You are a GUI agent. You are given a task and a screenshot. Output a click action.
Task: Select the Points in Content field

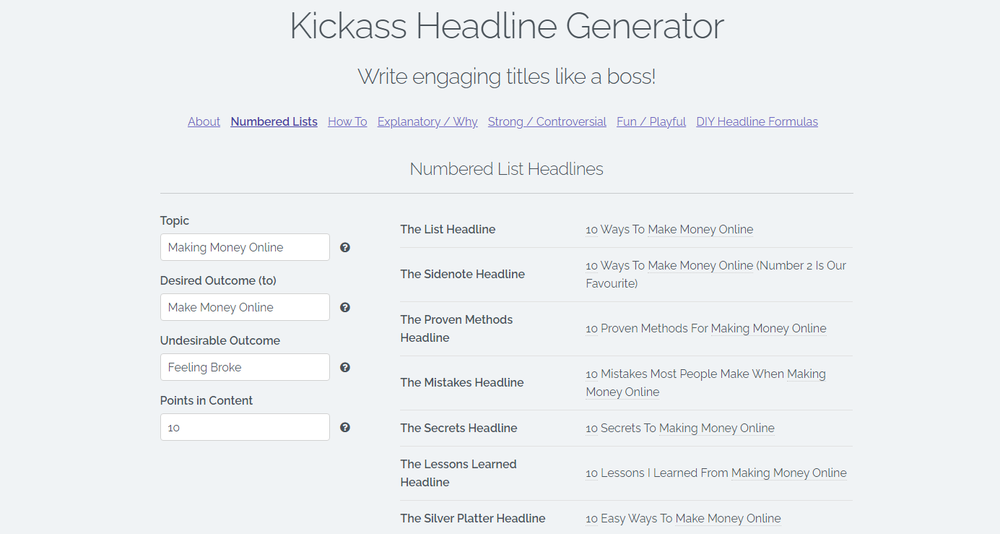pos(245,428)
